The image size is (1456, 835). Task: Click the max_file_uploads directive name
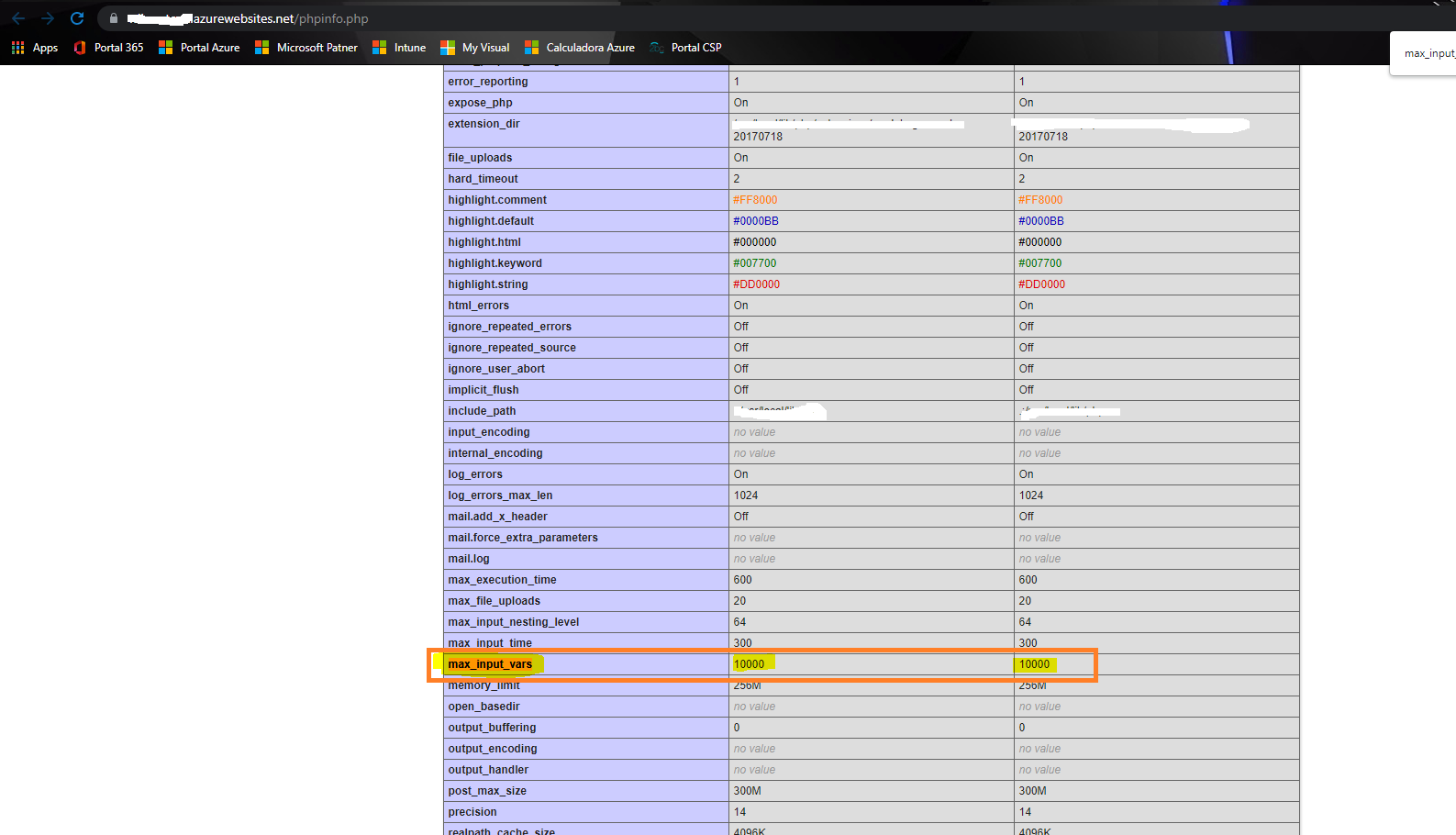(x=494, y=601)
